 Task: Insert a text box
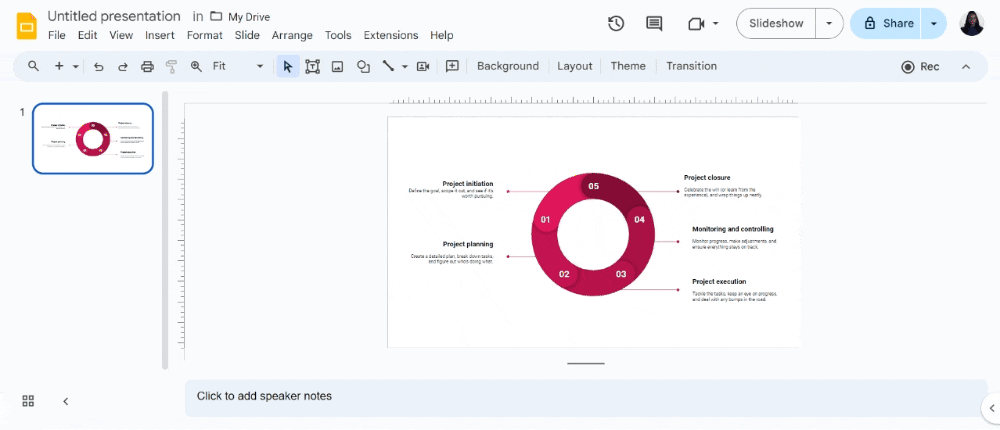pos(312,66)
